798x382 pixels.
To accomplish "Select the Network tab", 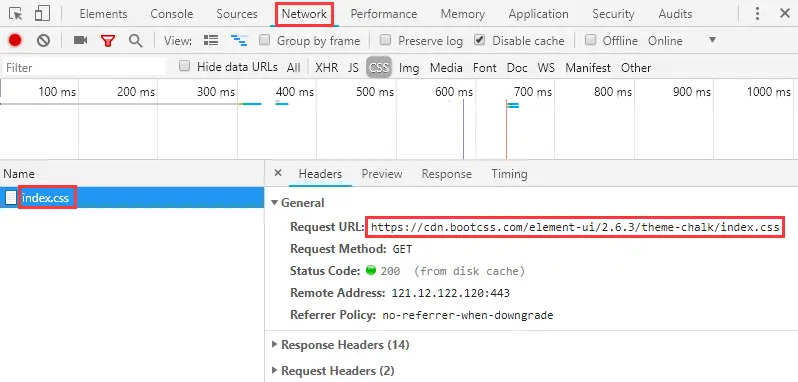I will pyautogui.click(x=304, y=14).
